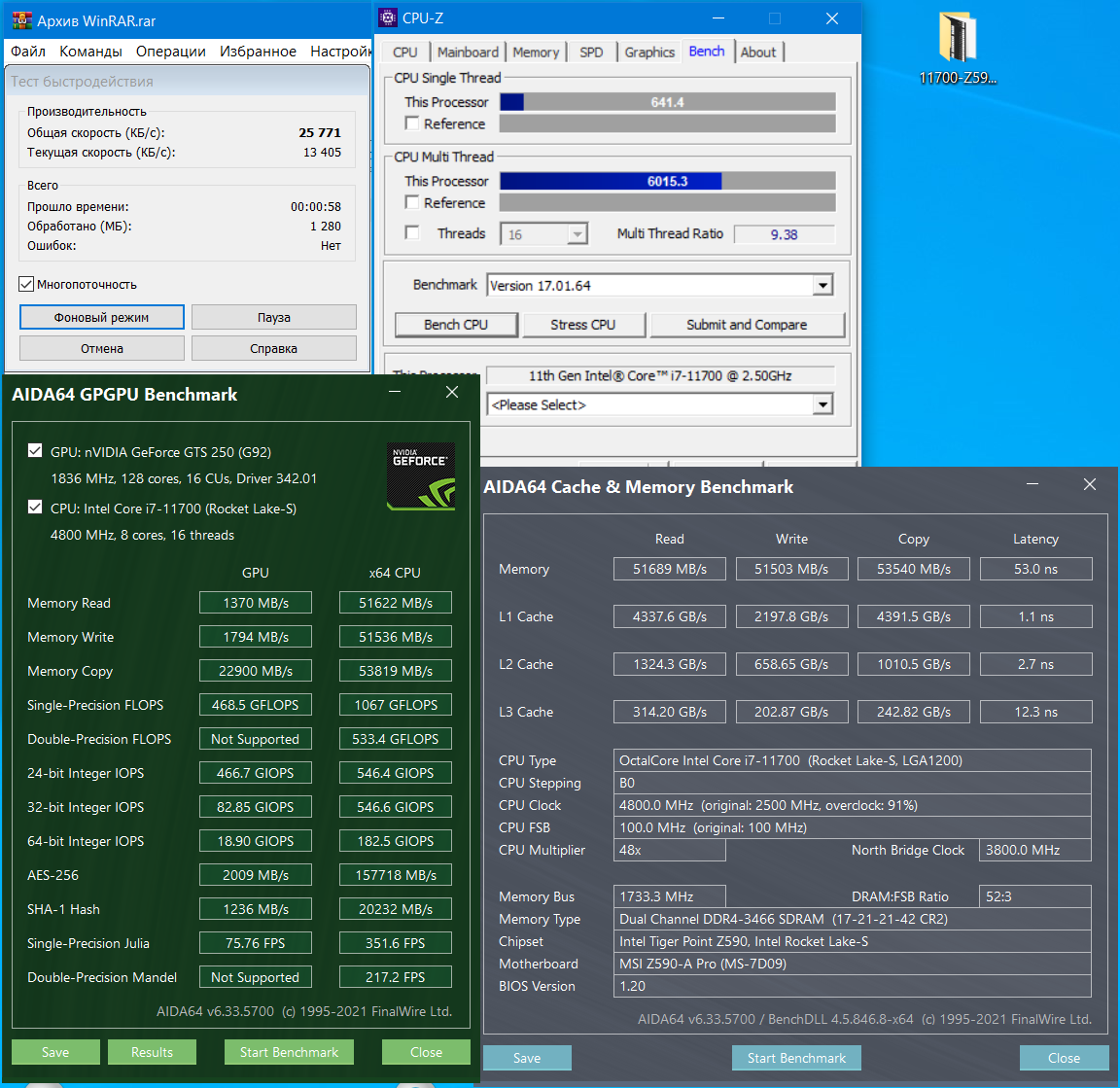Click the Multi Thread score bar 6015.3

[668, 181]
